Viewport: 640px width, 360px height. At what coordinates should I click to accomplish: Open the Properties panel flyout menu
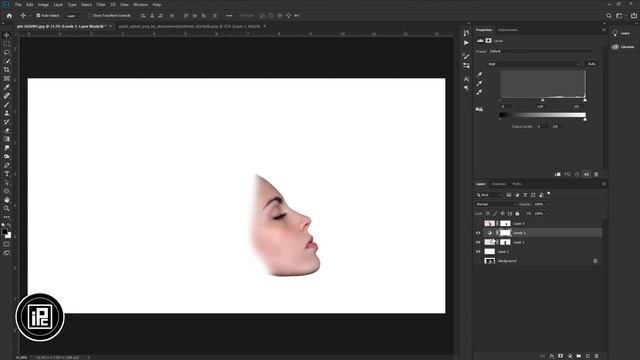click(604, 30)
